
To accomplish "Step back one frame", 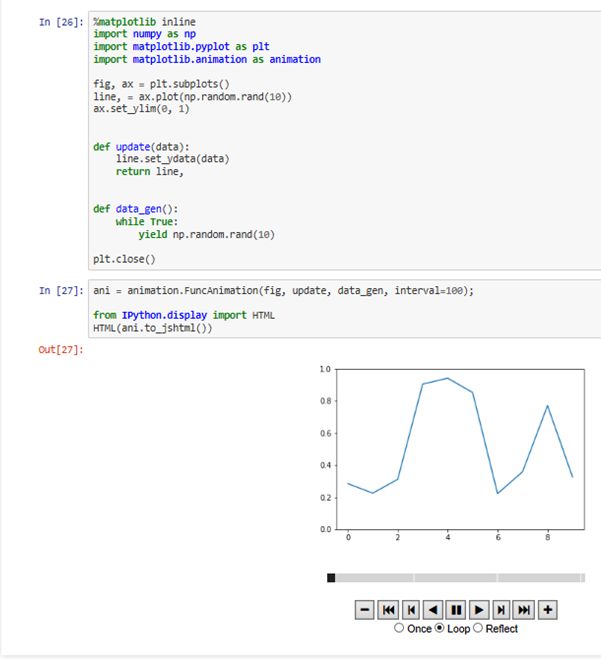I will pyautogui.click(x=411, y=609).
